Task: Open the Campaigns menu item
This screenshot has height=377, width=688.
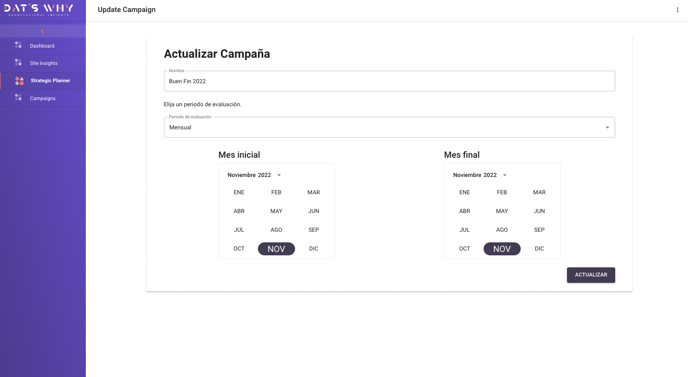Action: (43, 98)
